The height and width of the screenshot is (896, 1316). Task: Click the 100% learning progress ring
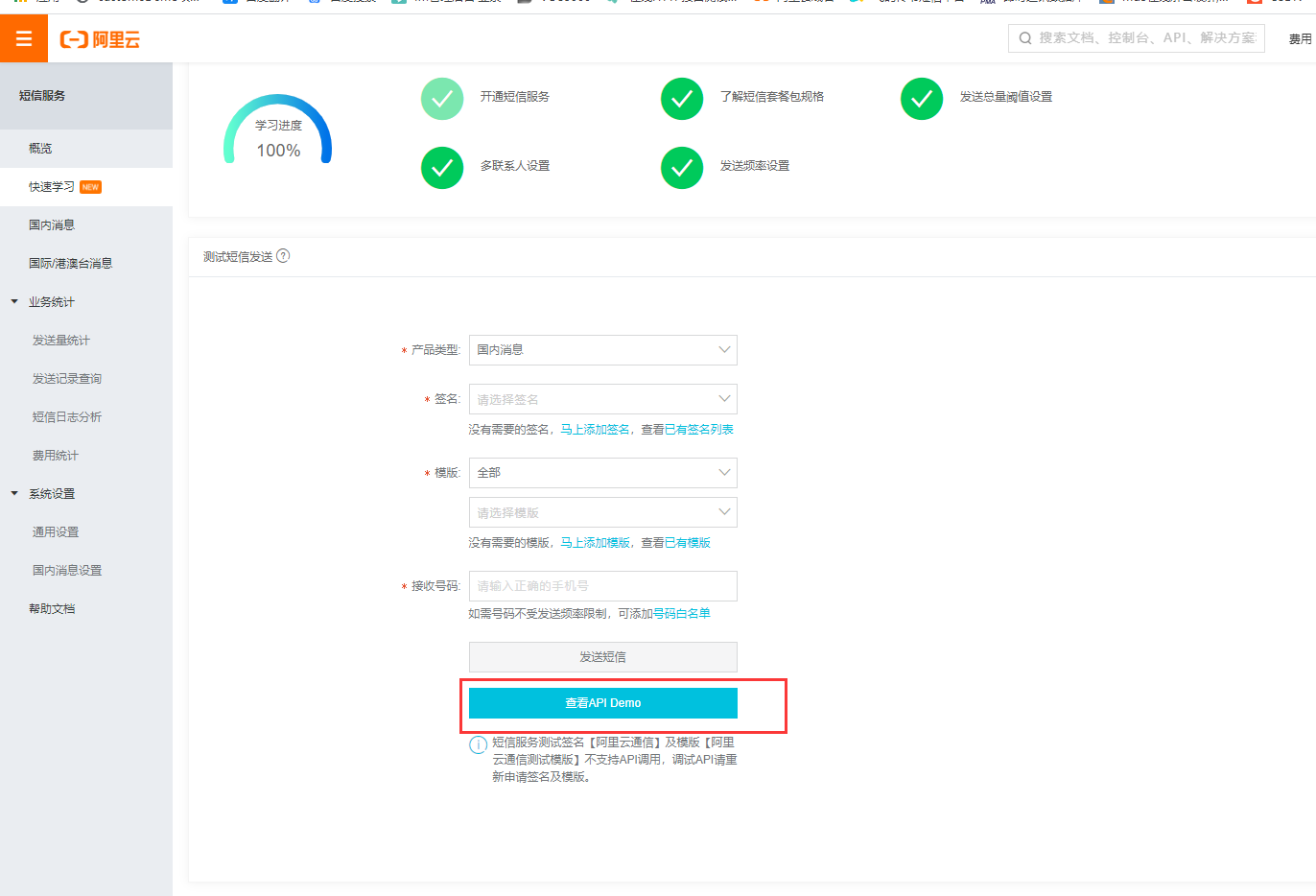click(x=277, y=133)
